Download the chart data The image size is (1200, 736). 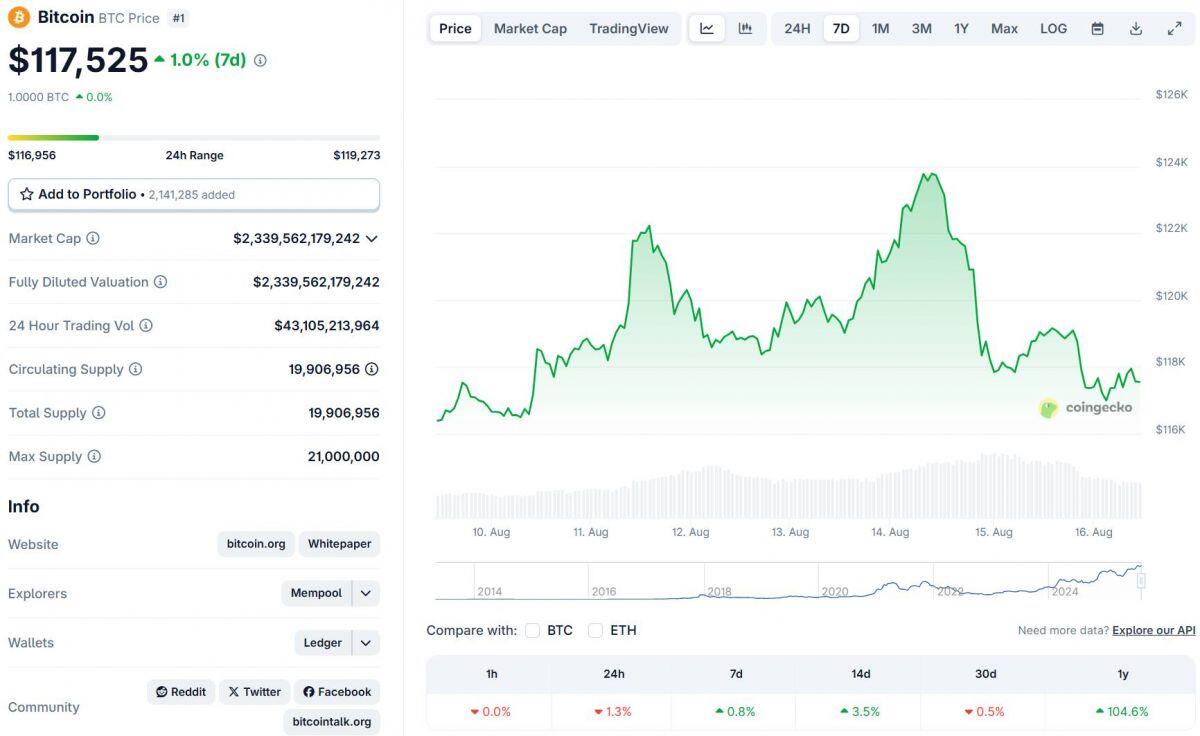[1135, 28]
